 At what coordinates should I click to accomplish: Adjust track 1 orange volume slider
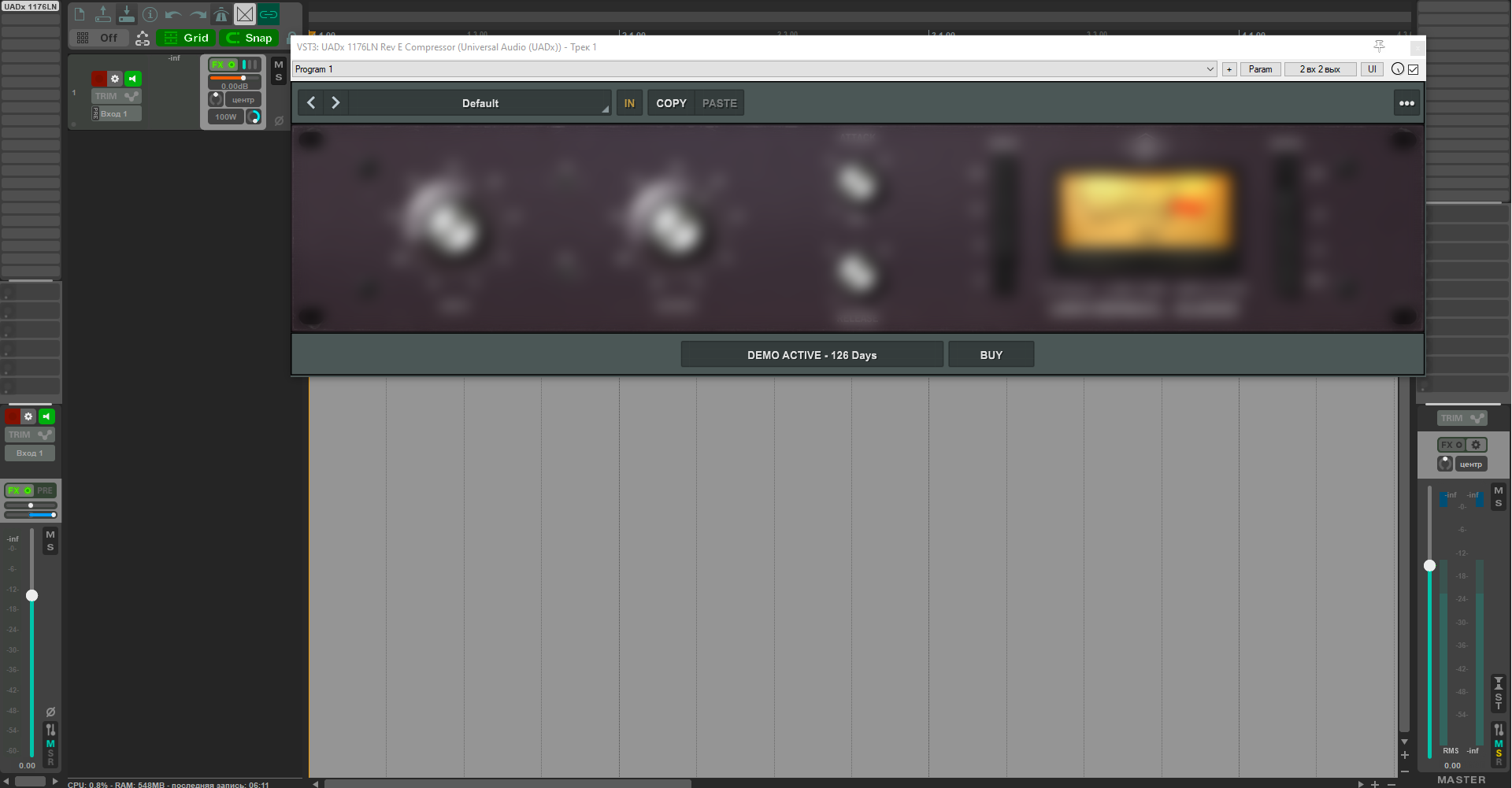[235, 78]
